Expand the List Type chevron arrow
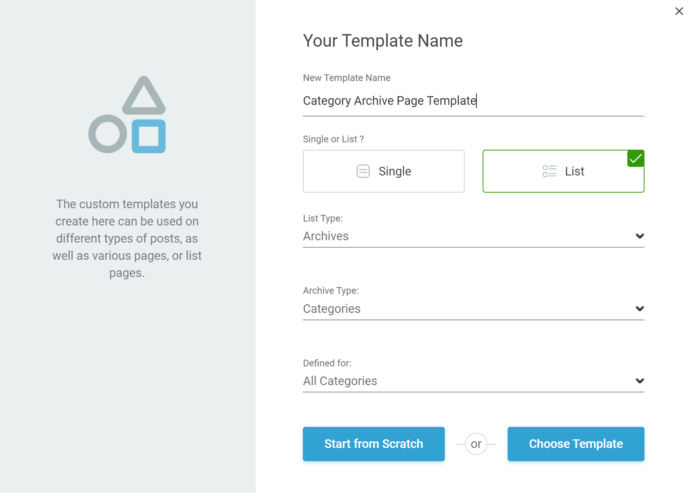Viewport: 688px width, 493px height. pyautogui.click(x=640, y=236)
